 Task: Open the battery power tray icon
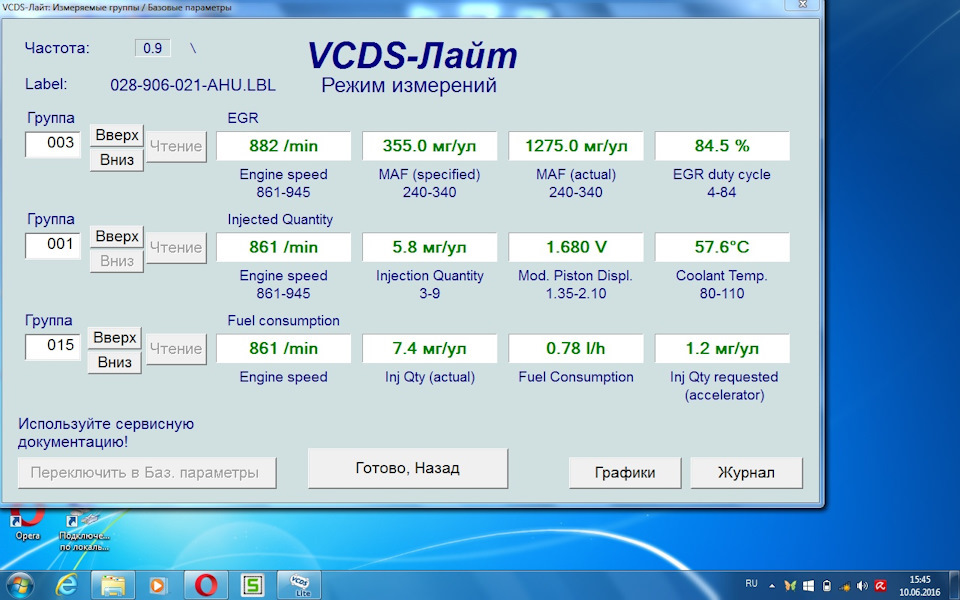click(x=827, y=586)
